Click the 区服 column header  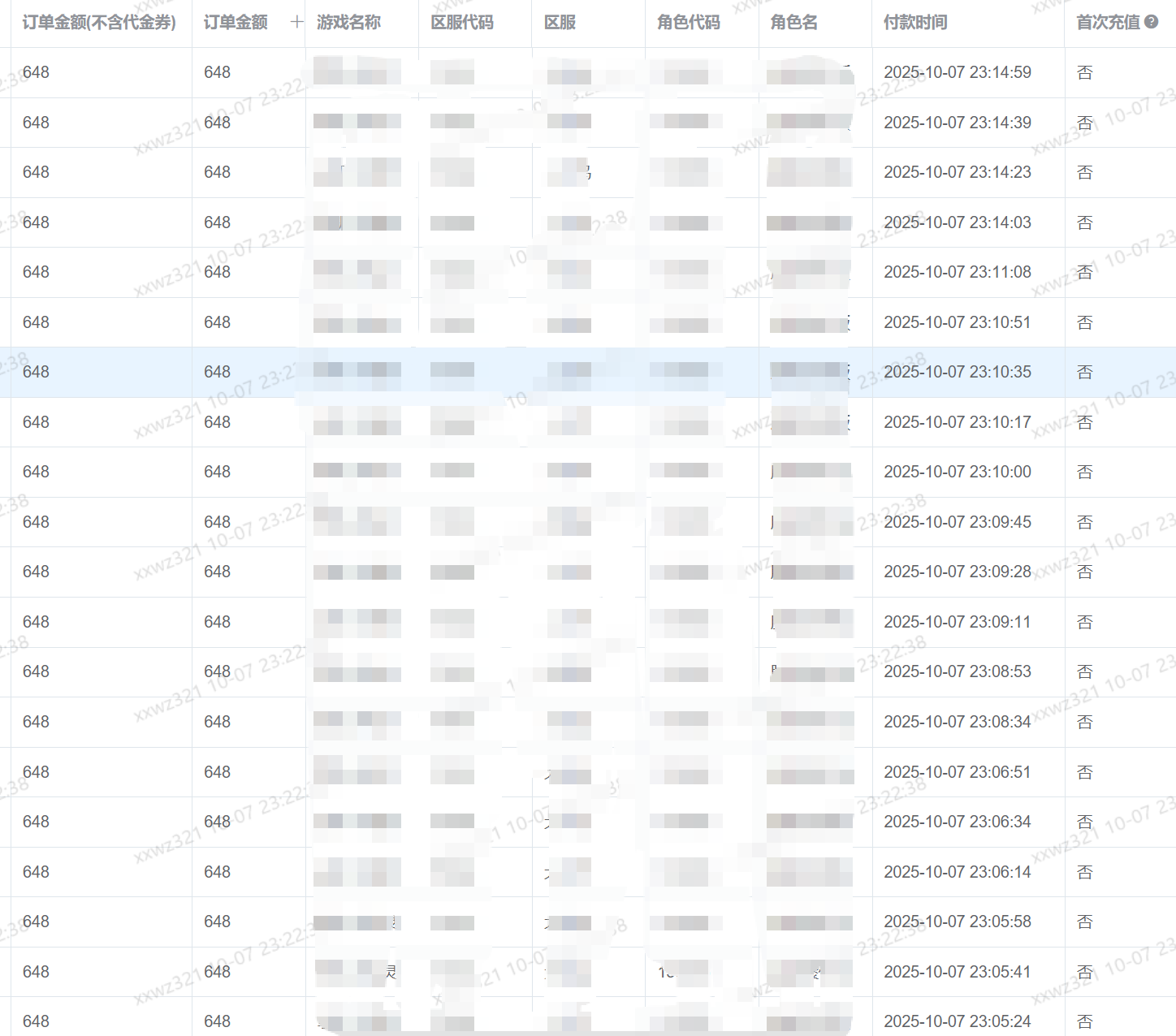point(560,23)
